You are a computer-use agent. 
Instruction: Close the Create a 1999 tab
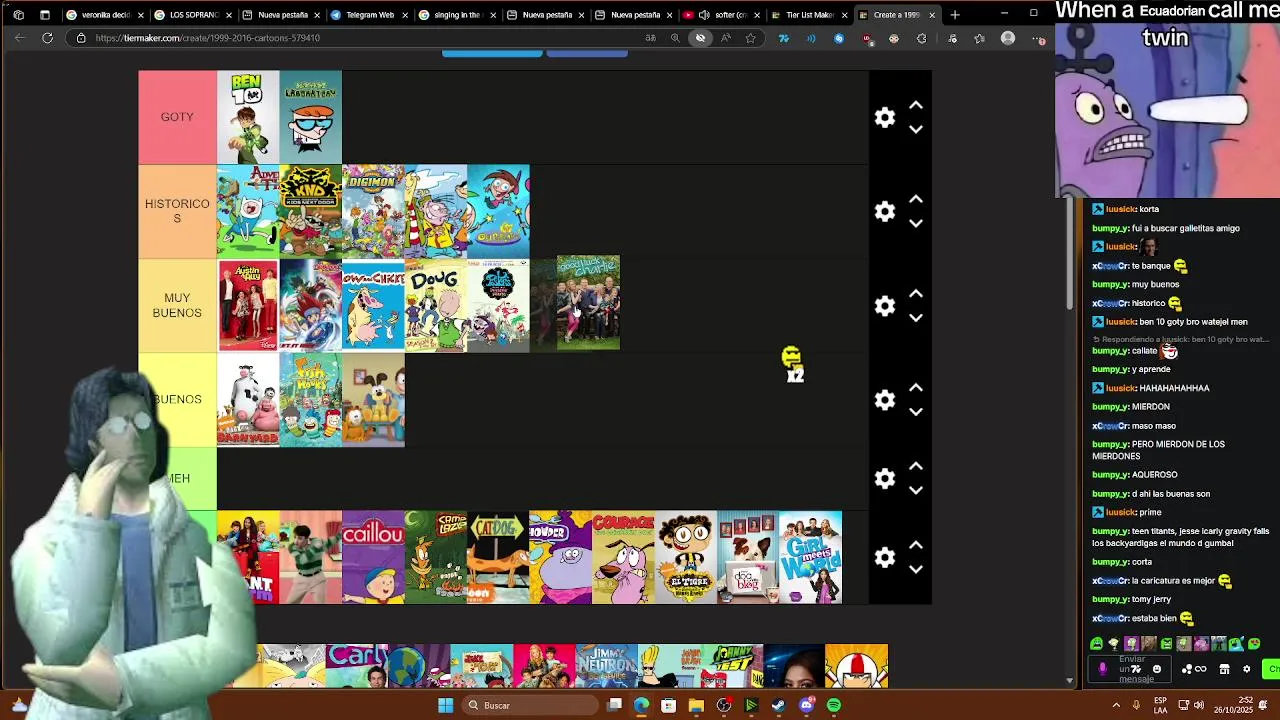(932, 15)
